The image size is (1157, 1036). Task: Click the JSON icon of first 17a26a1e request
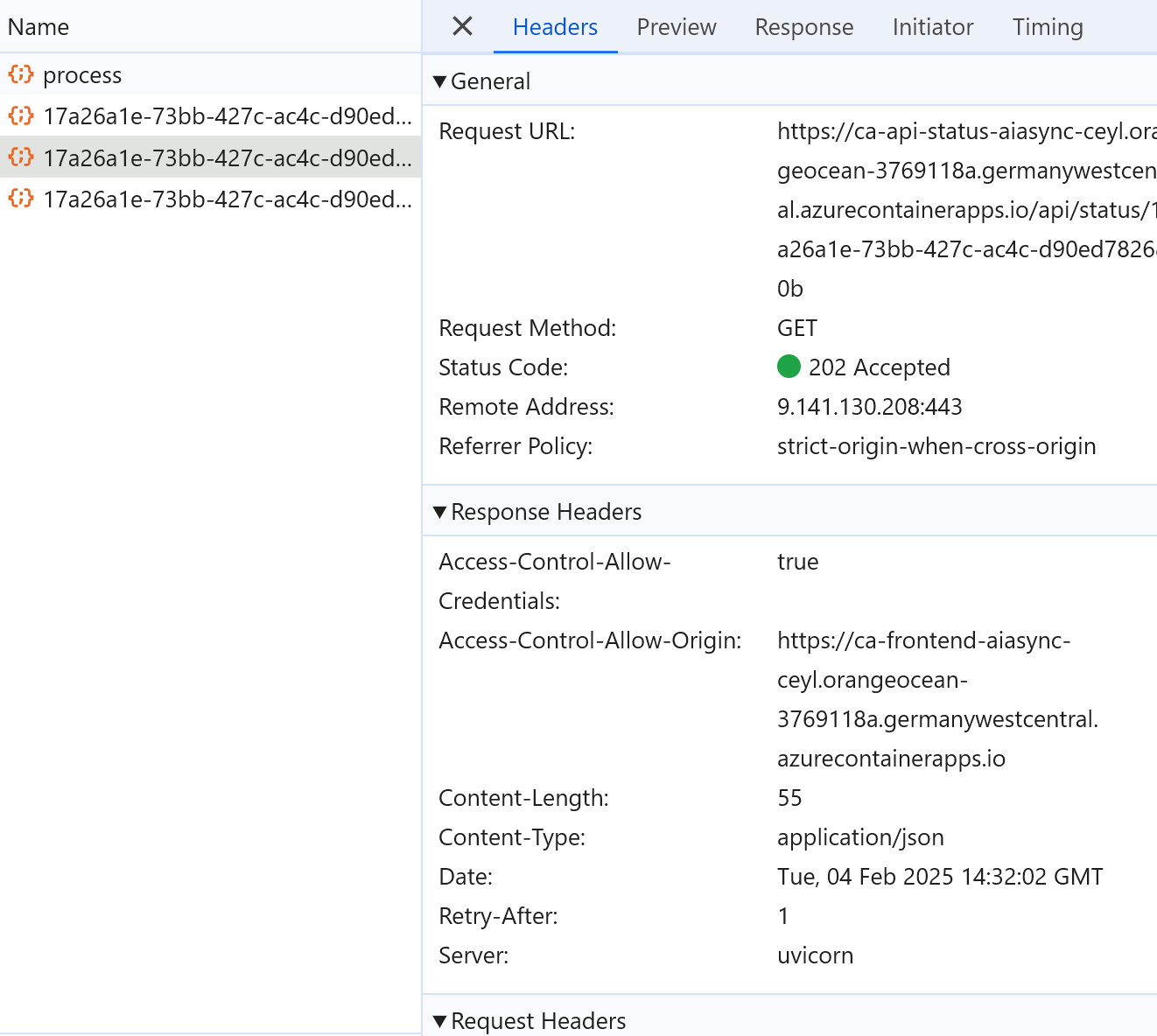pyautogui.click(x=21, y=115)
